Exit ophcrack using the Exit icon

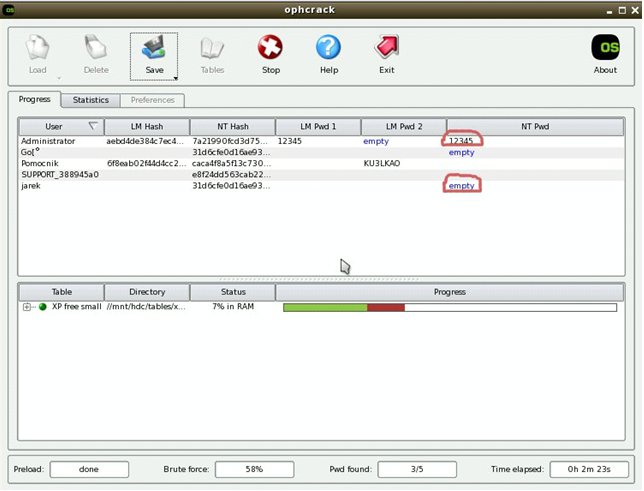click(x=386, y=47)
